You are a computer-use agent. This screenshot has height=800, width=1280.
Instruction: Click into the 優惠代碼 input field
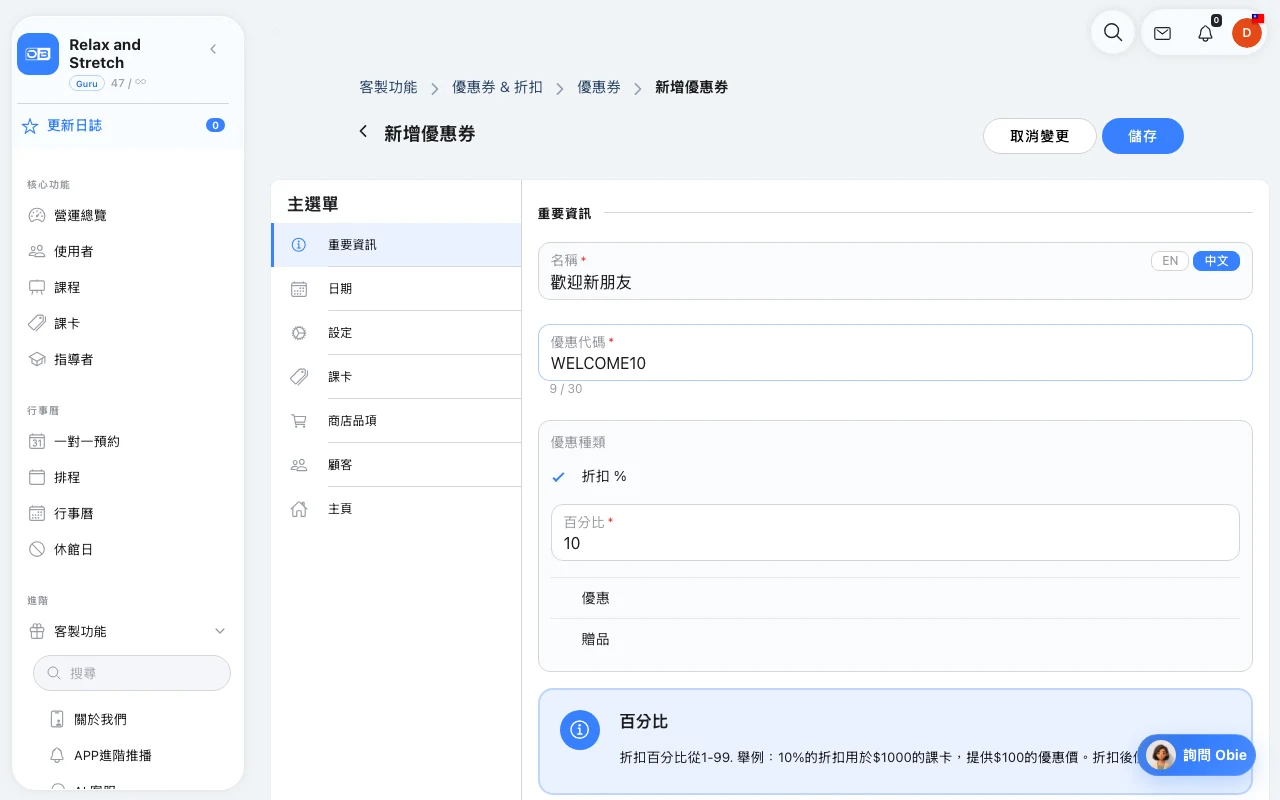tap(895, 352)
